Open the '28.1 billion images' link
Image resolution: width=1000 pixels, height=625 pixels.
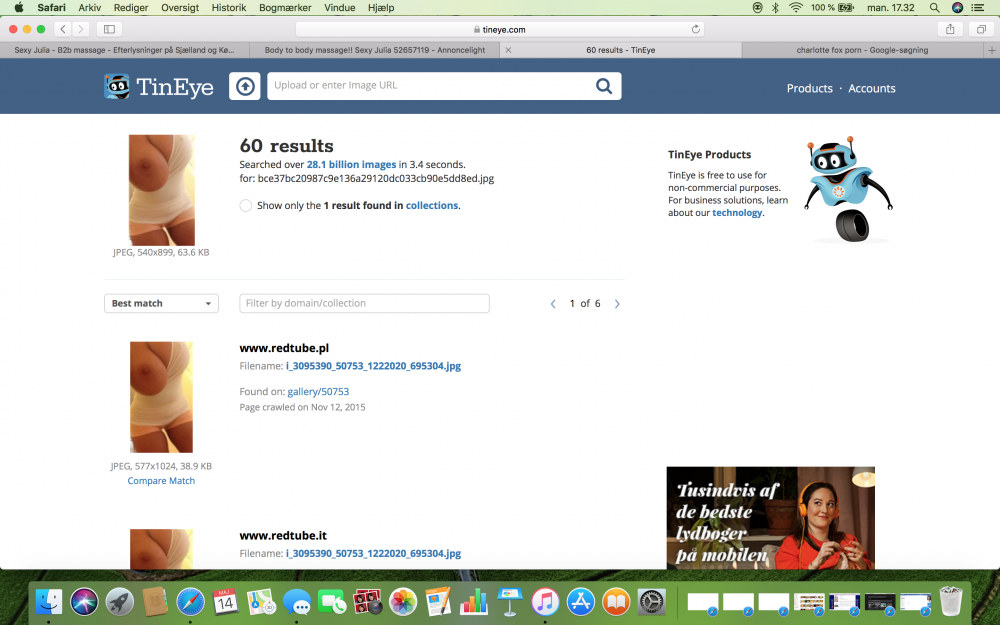(351, 165)
